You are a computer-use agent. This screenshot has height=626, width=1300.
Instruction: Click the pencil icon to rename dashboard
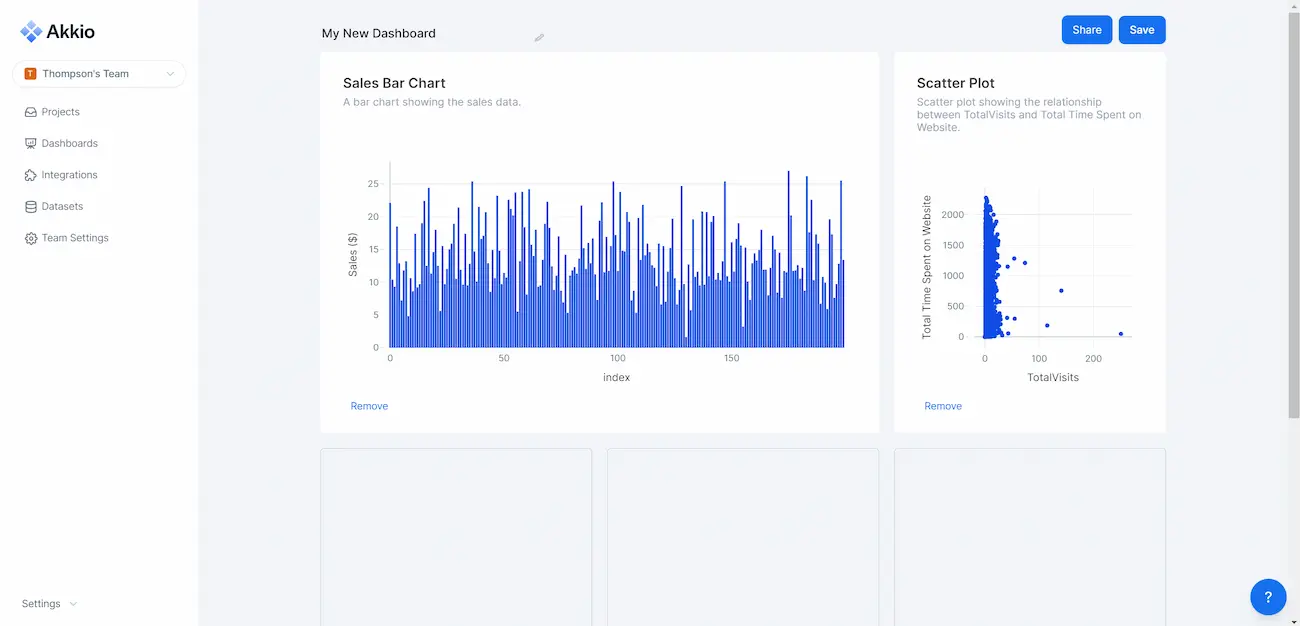coord(539,38)
